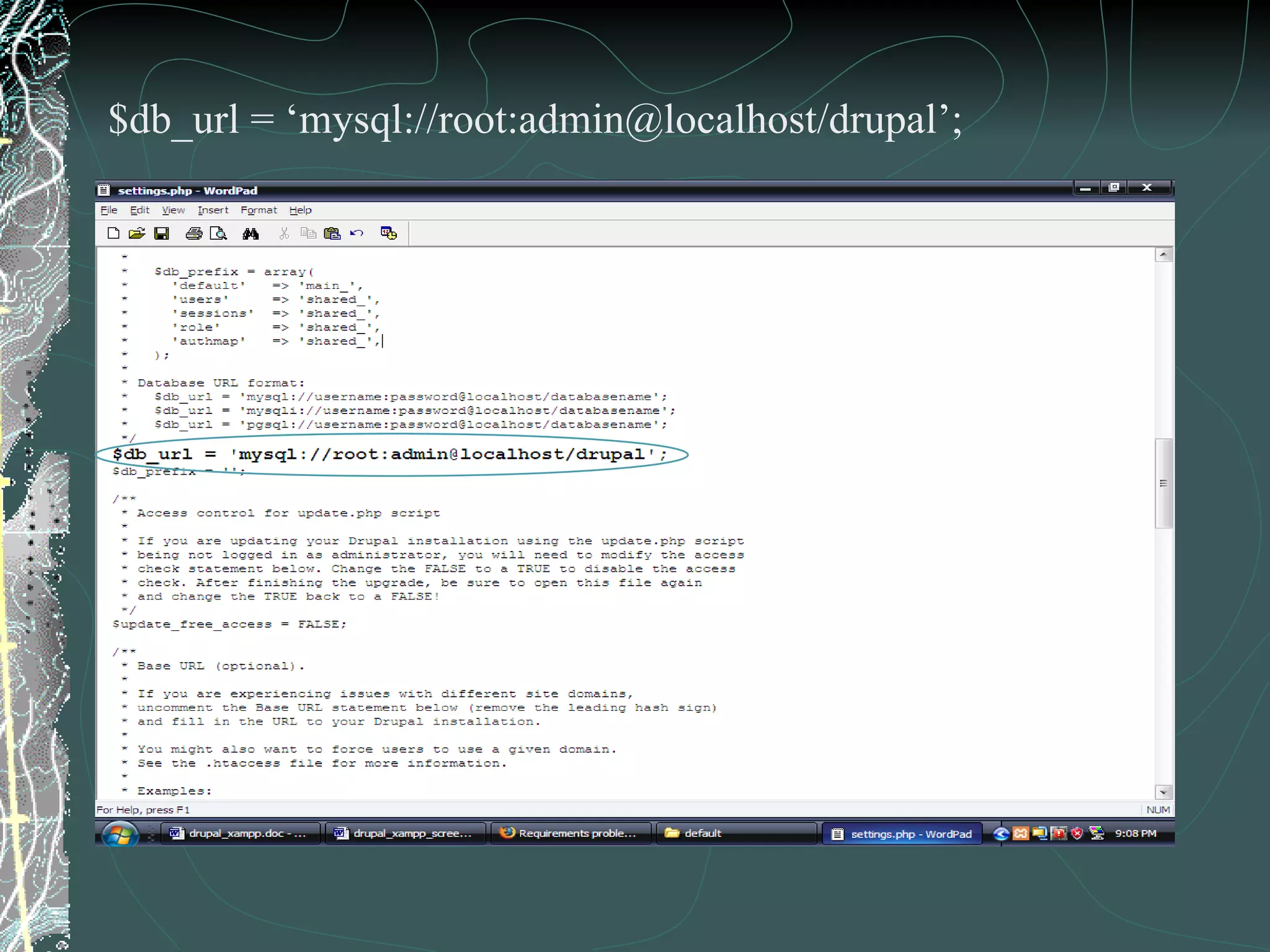Open the Edit menu
Image resolution: width=1270 pixels, height=952 pixels.
[140, 210]
